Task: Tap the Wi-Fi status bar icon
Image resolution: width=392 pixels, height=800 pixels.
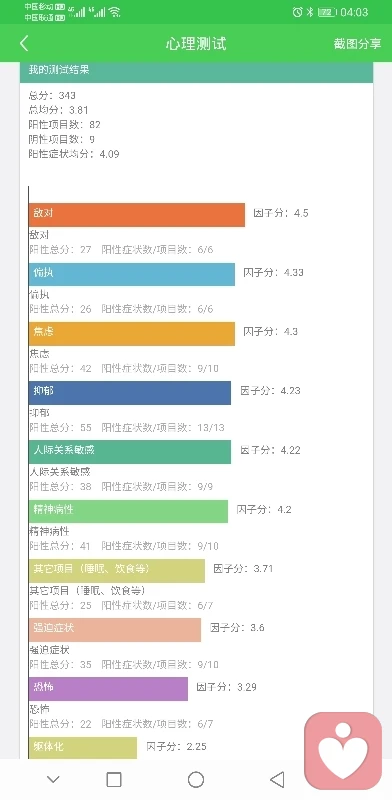Action: (114, 12)
